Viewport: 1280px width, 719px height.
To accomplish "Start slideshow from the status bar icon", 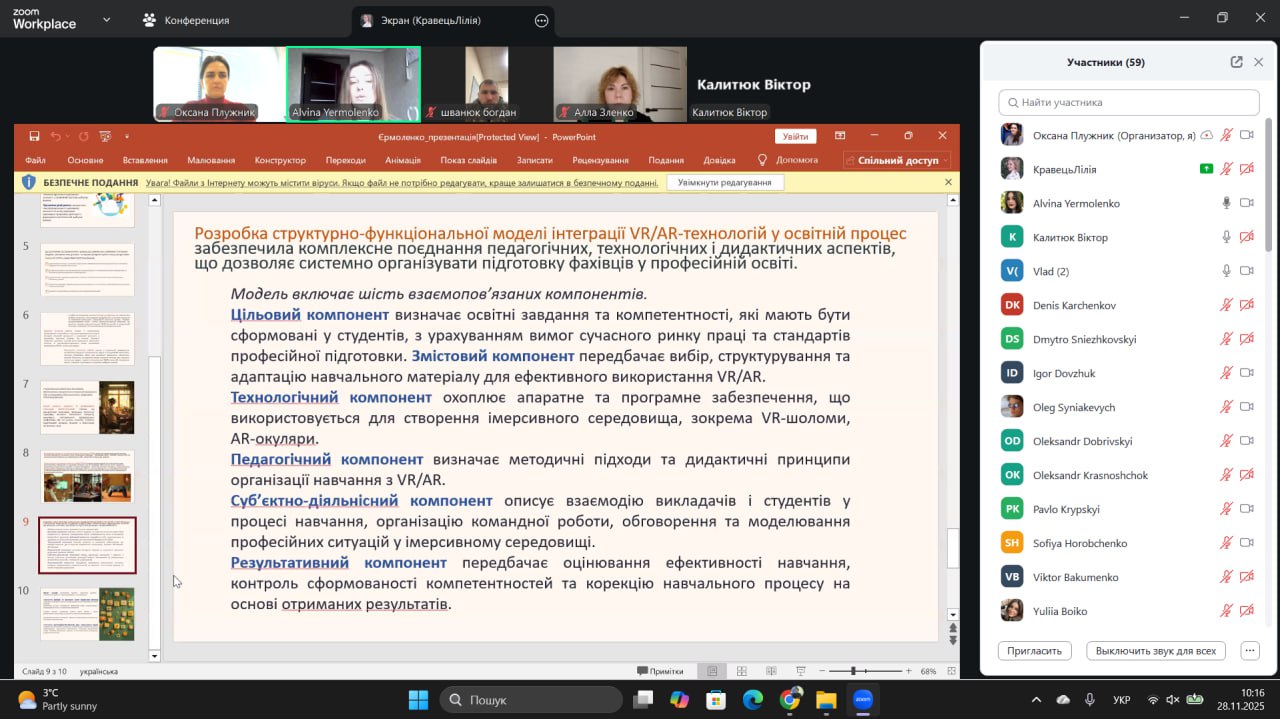I will (801, 671).
